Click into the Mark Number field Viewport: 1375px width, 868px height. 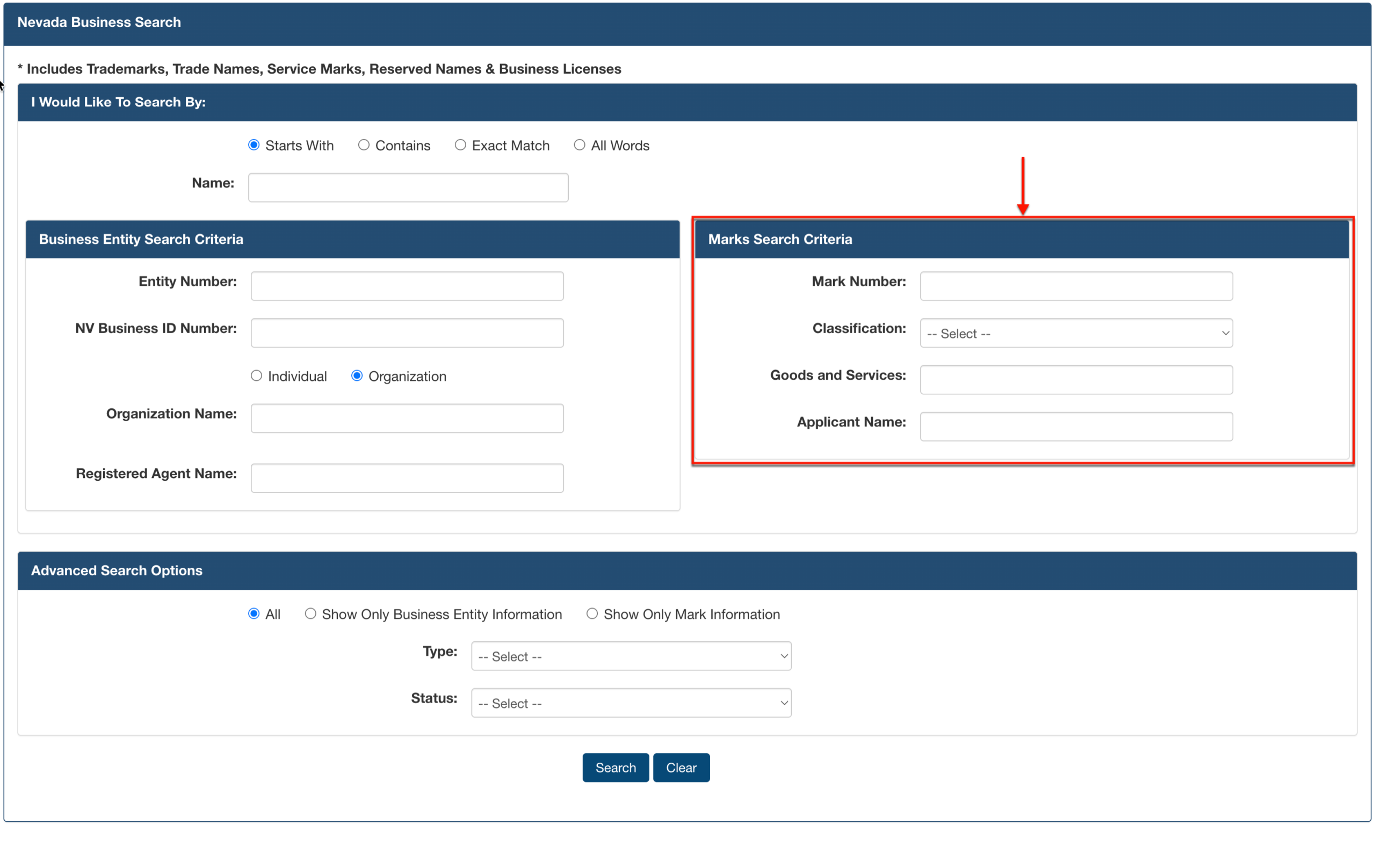click(x=1076, y=286)
